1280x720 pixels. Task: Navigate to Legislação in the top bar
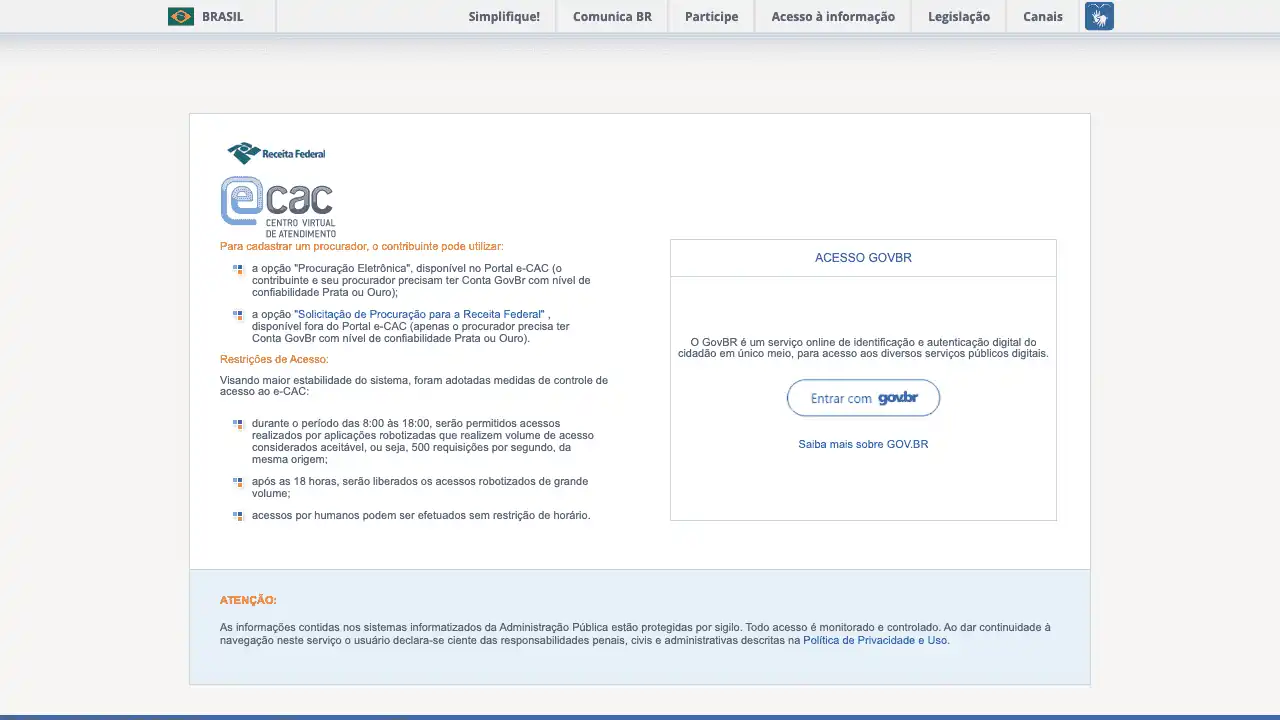click(958, 16)
